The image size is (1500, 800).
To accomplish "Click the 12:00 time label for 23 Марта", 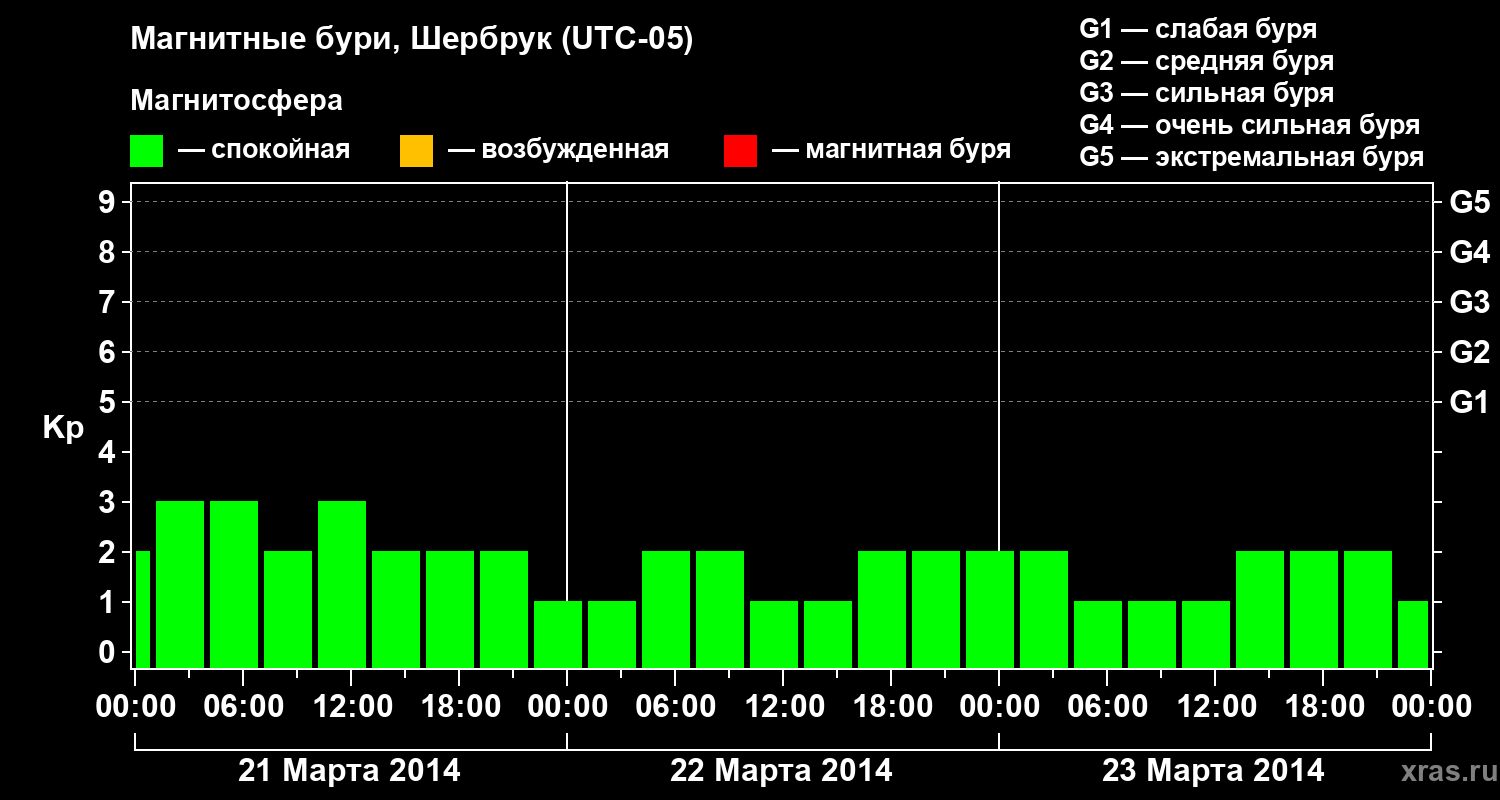I will (1215, 707).
